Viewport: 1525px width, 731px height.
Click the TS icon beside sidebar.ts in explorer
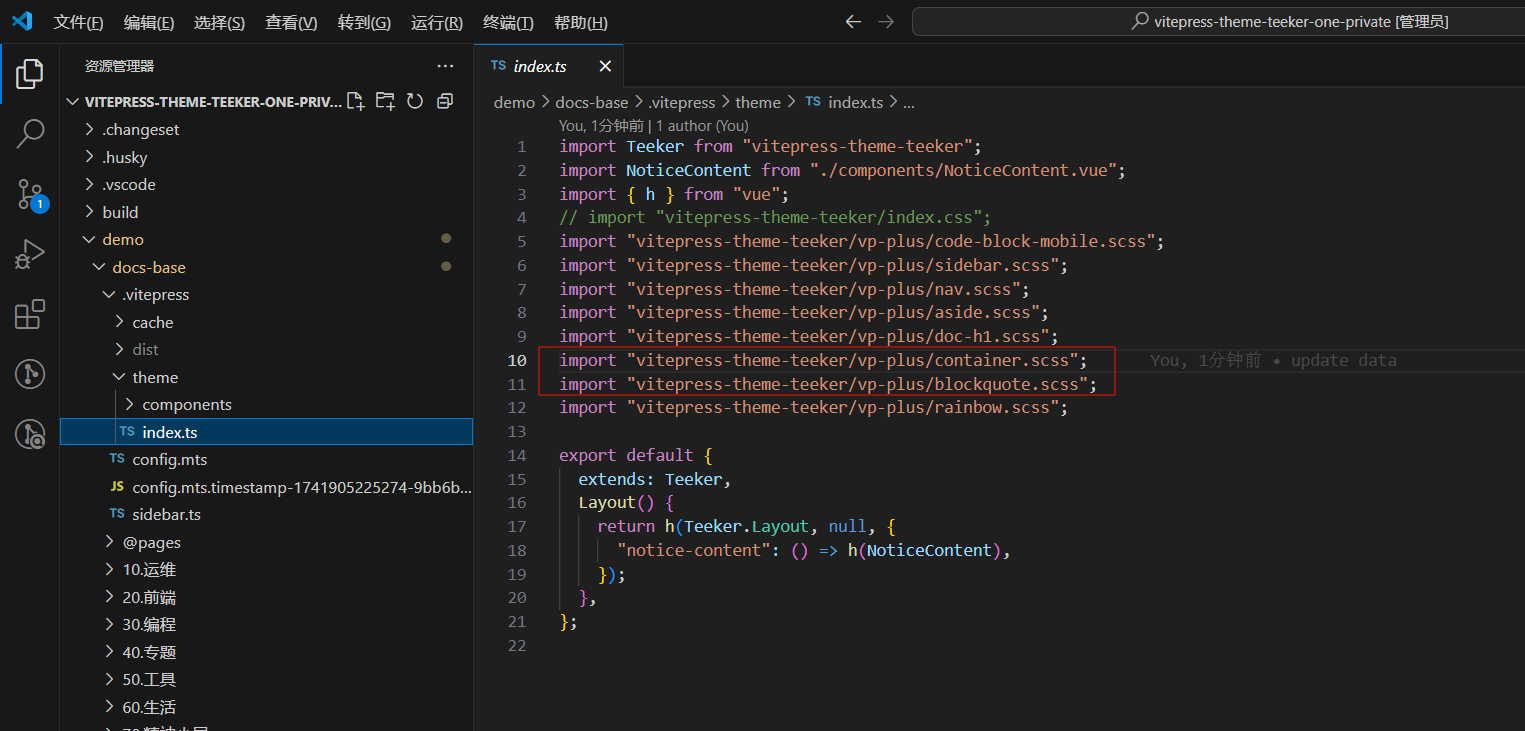pyautogui.click(x=117, y=514)
